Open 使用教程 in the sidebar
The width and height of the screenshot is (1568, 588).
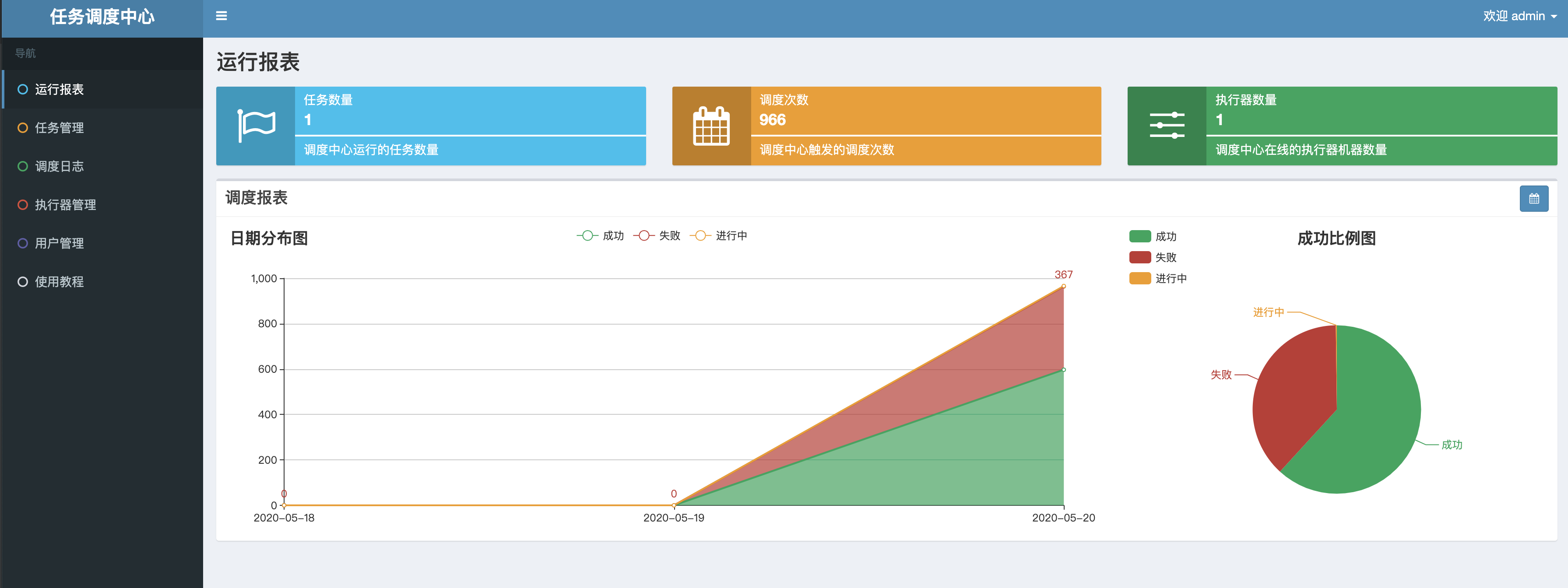click(59, 282)
